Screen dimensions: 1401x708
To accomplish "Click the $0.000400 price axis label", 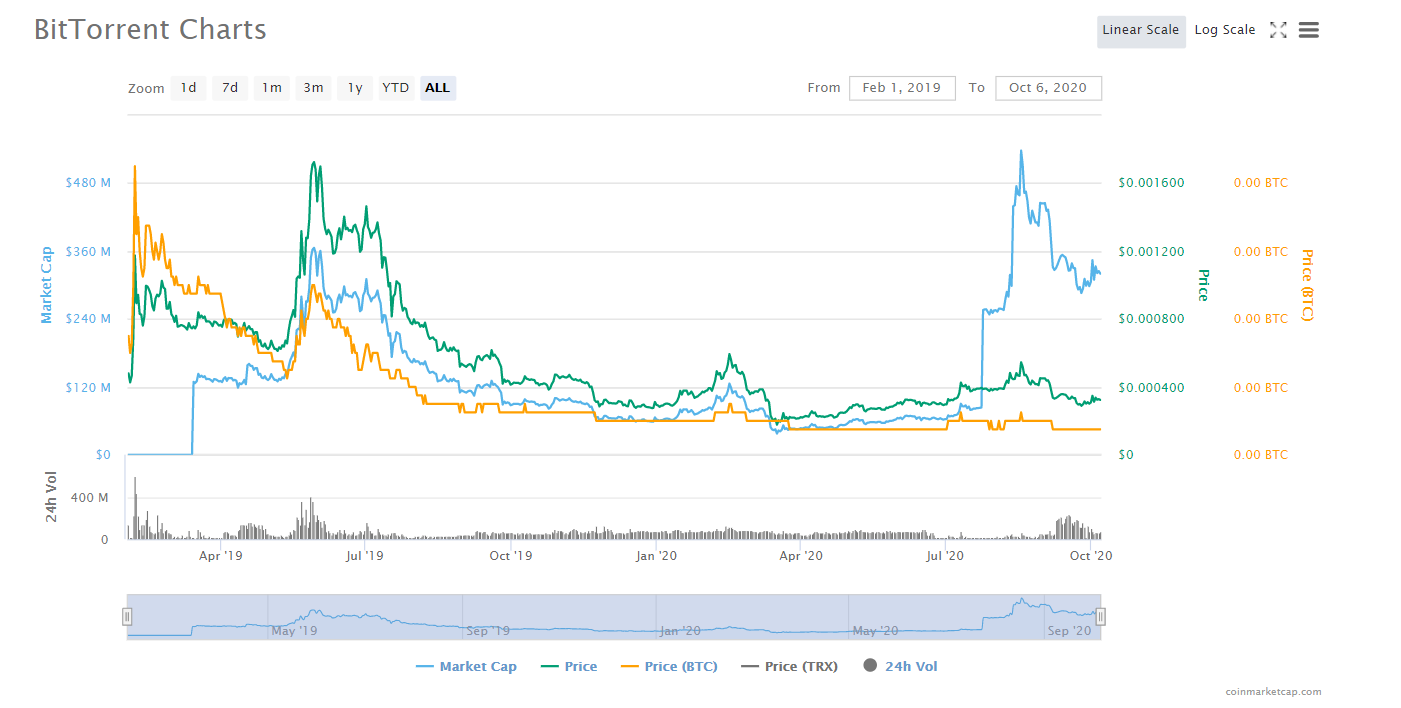I will pos(1151,387).
